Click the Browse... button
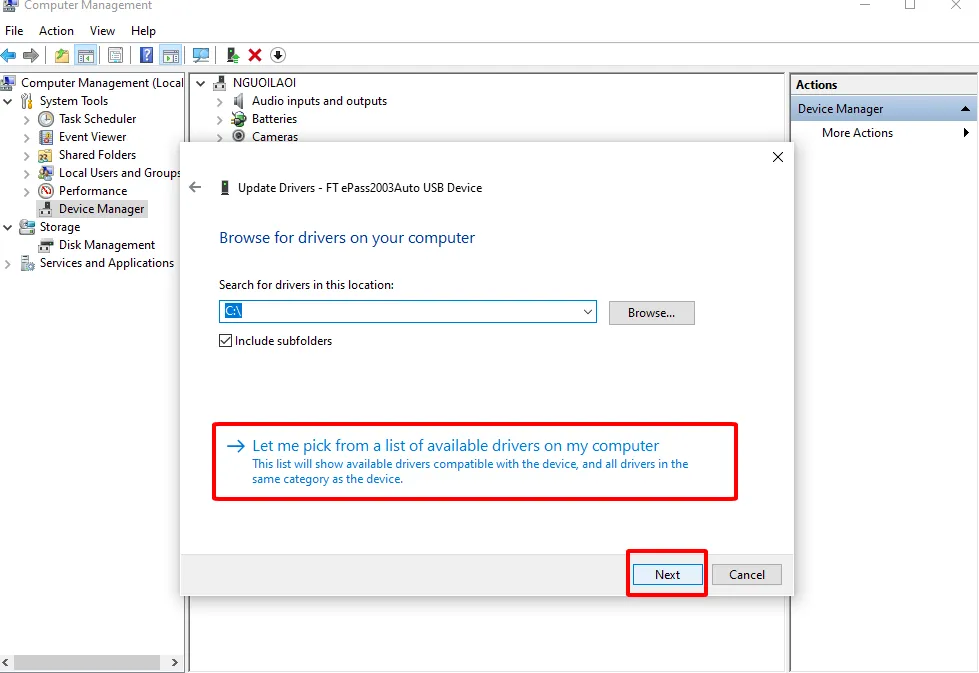Image resolution: width=979 pixels, height=673 pixels. (651, 313)
